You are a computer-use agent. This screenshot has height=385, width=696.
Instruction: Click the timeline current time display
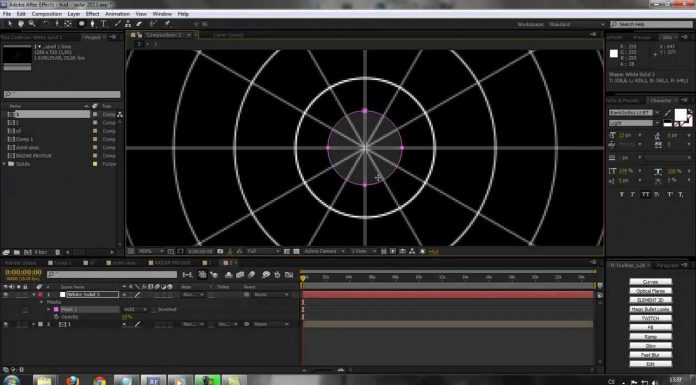24,272
